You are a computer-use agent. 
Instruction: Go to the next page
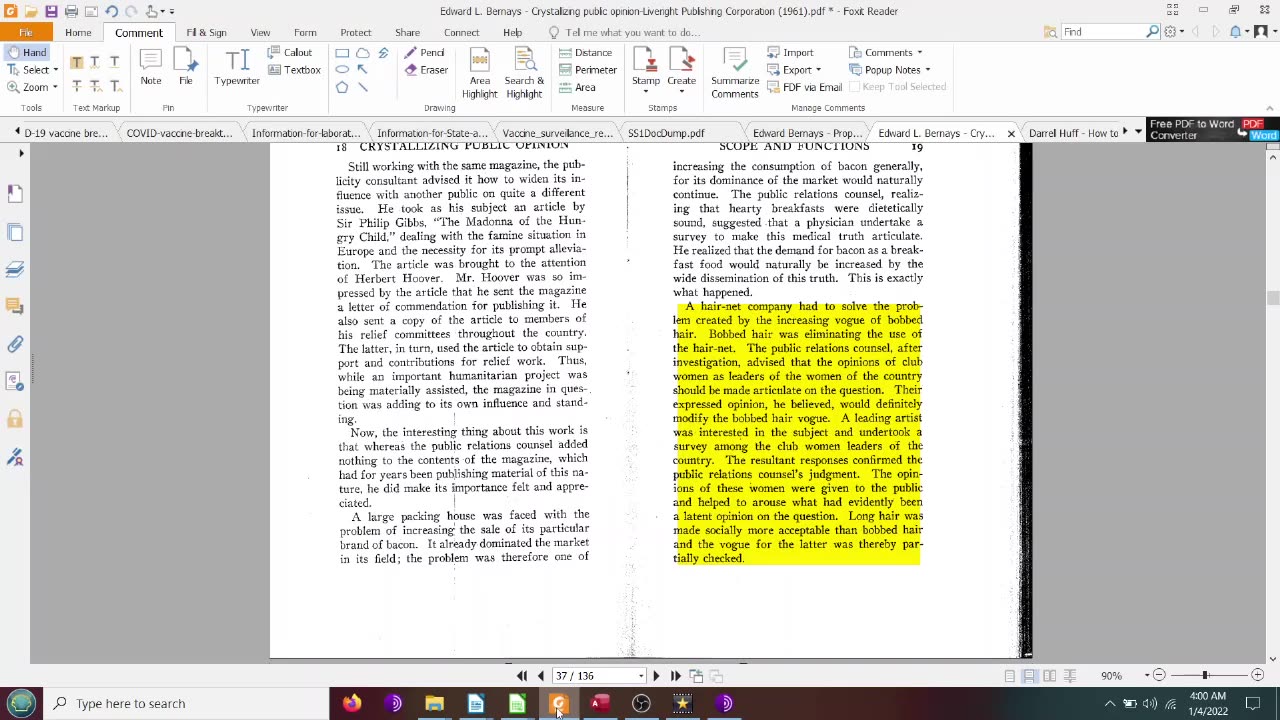656,676
